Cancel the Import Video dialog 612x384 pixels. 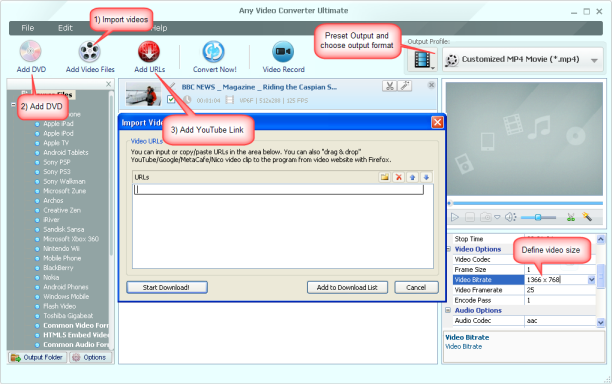click(x=416, y=288)
